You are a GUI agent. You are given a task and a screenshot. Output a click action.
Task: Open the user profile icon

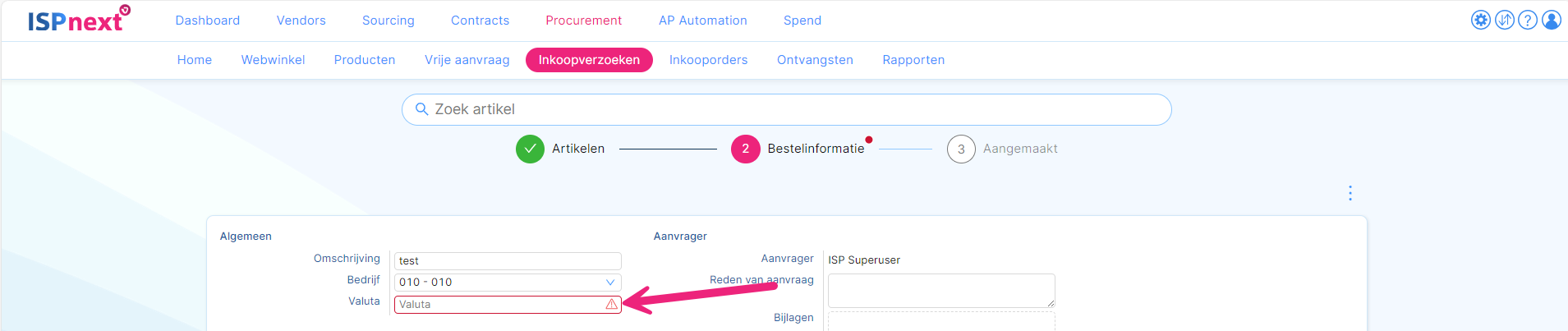(x=1552, y=20)
